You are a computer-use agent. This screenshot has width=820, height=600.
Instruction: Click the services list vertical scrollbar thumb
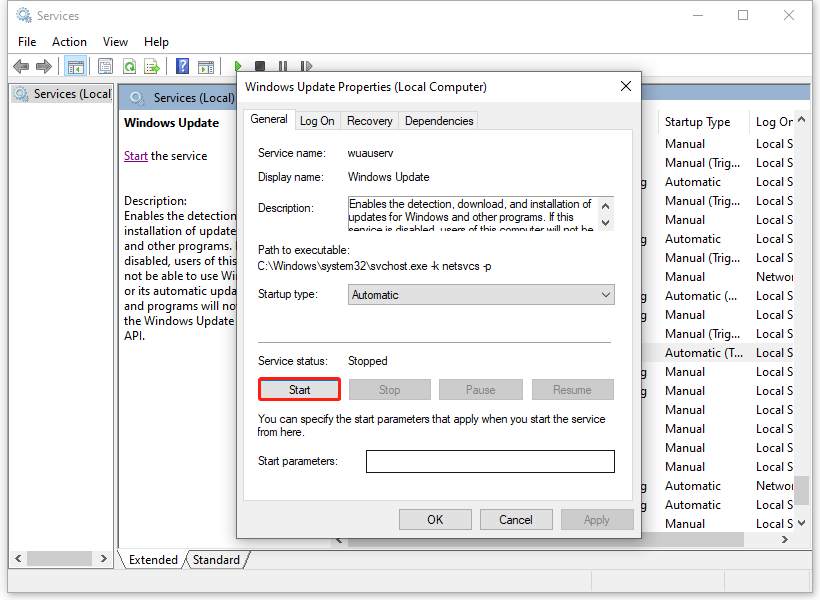click(802, 490)
